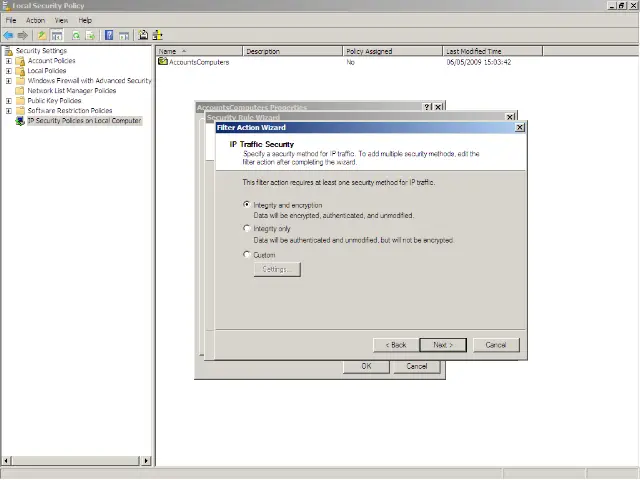Cancel the Filter Action Wizard
The image size is (640, 480).
tap(496, 345)
